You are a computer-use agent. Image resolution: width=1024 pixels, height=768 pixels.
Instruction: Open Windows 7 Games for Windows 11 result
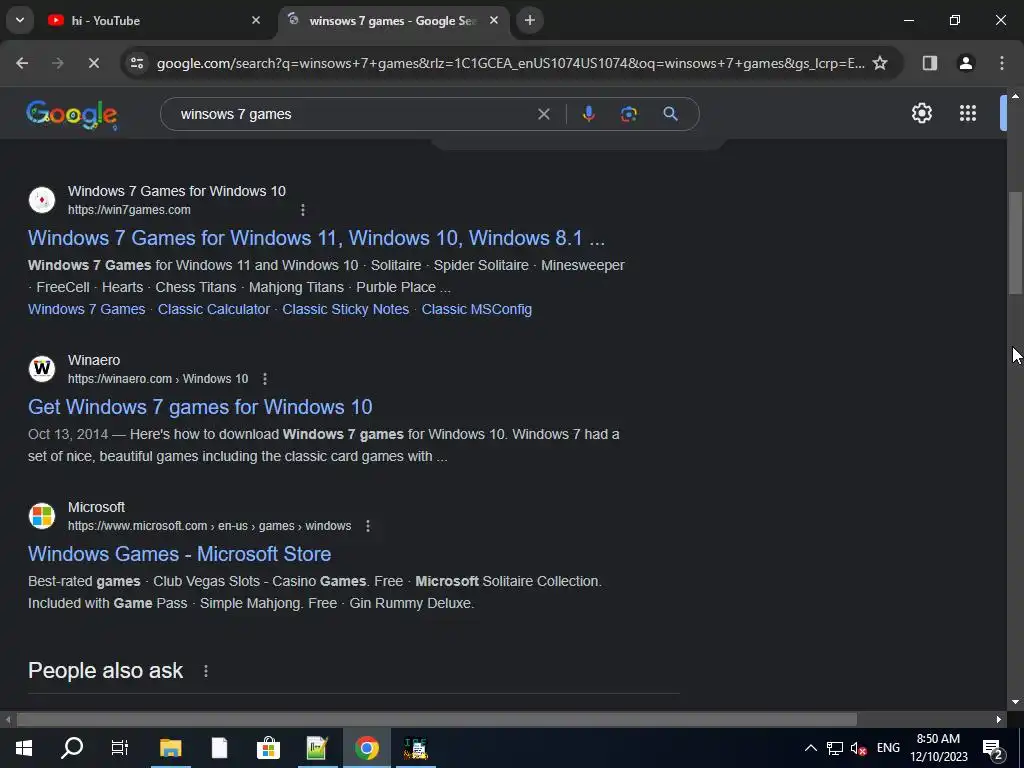click(x=316, y=238)
